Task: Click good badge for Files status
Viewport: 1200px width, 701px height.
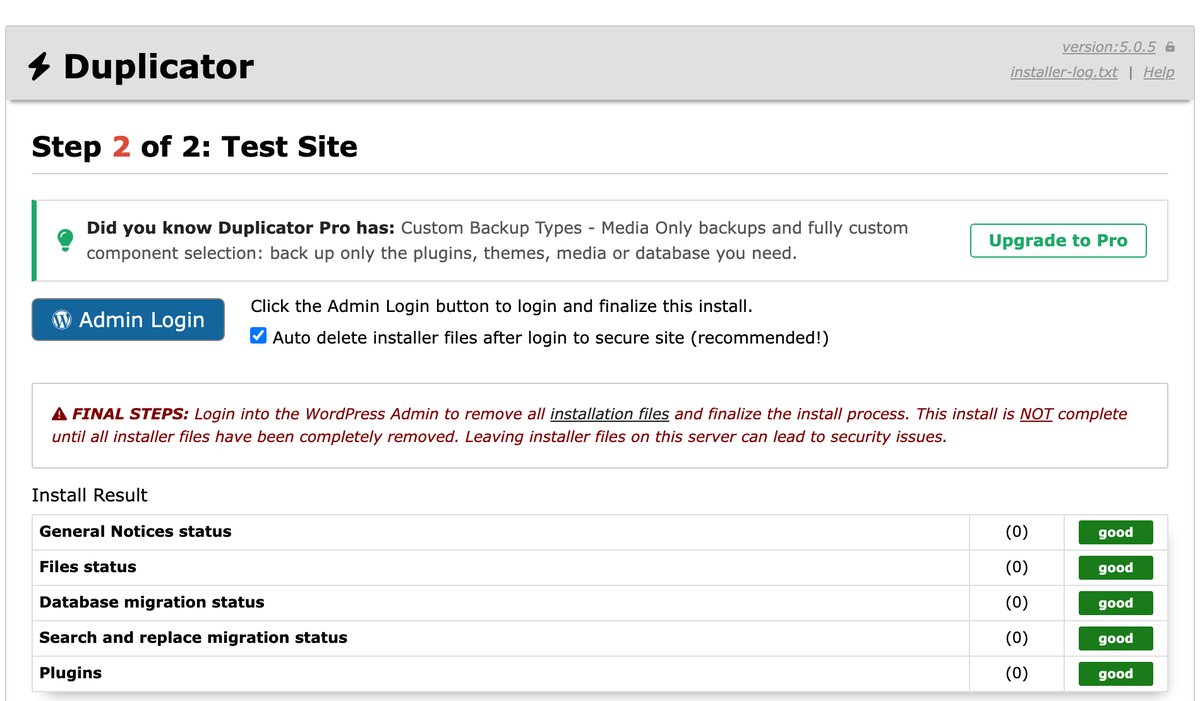Action: (1115, 567)
